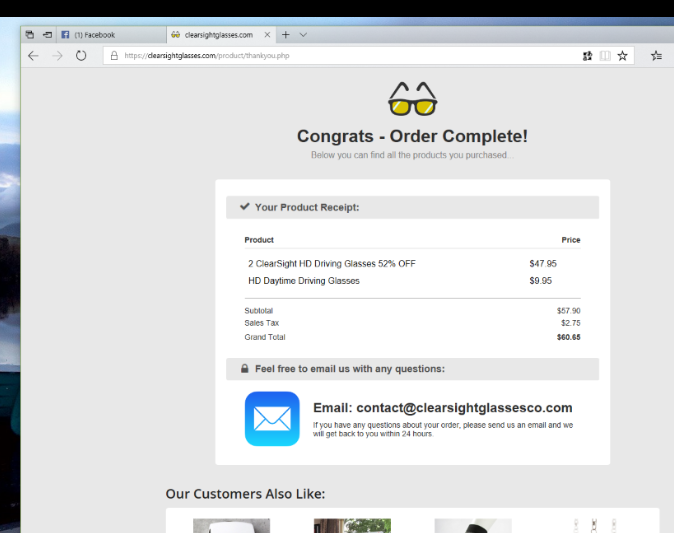Screen dimensions: 674x533
Task: Open reading view book icon
Action: (x=605, y=55)
